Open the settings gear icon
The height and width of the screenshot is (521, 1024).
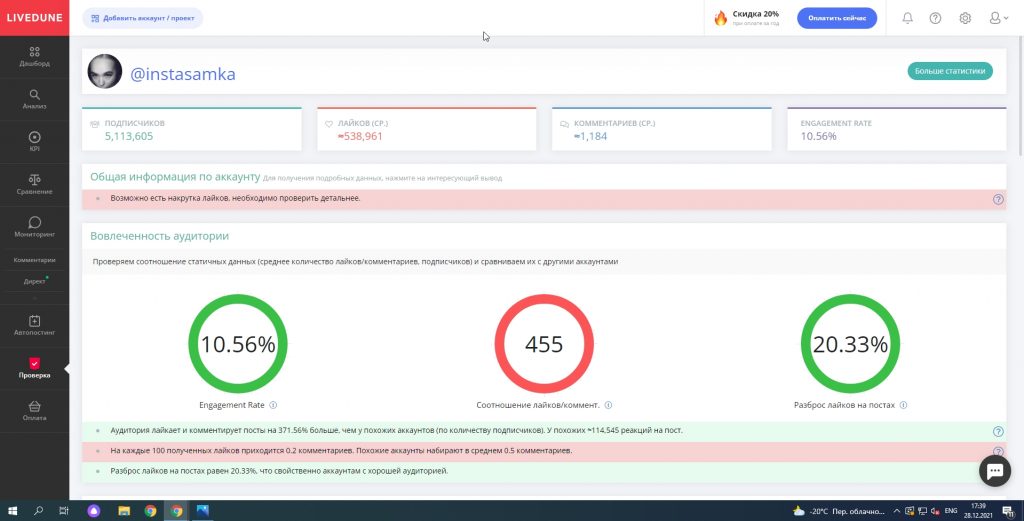point(965,18)
